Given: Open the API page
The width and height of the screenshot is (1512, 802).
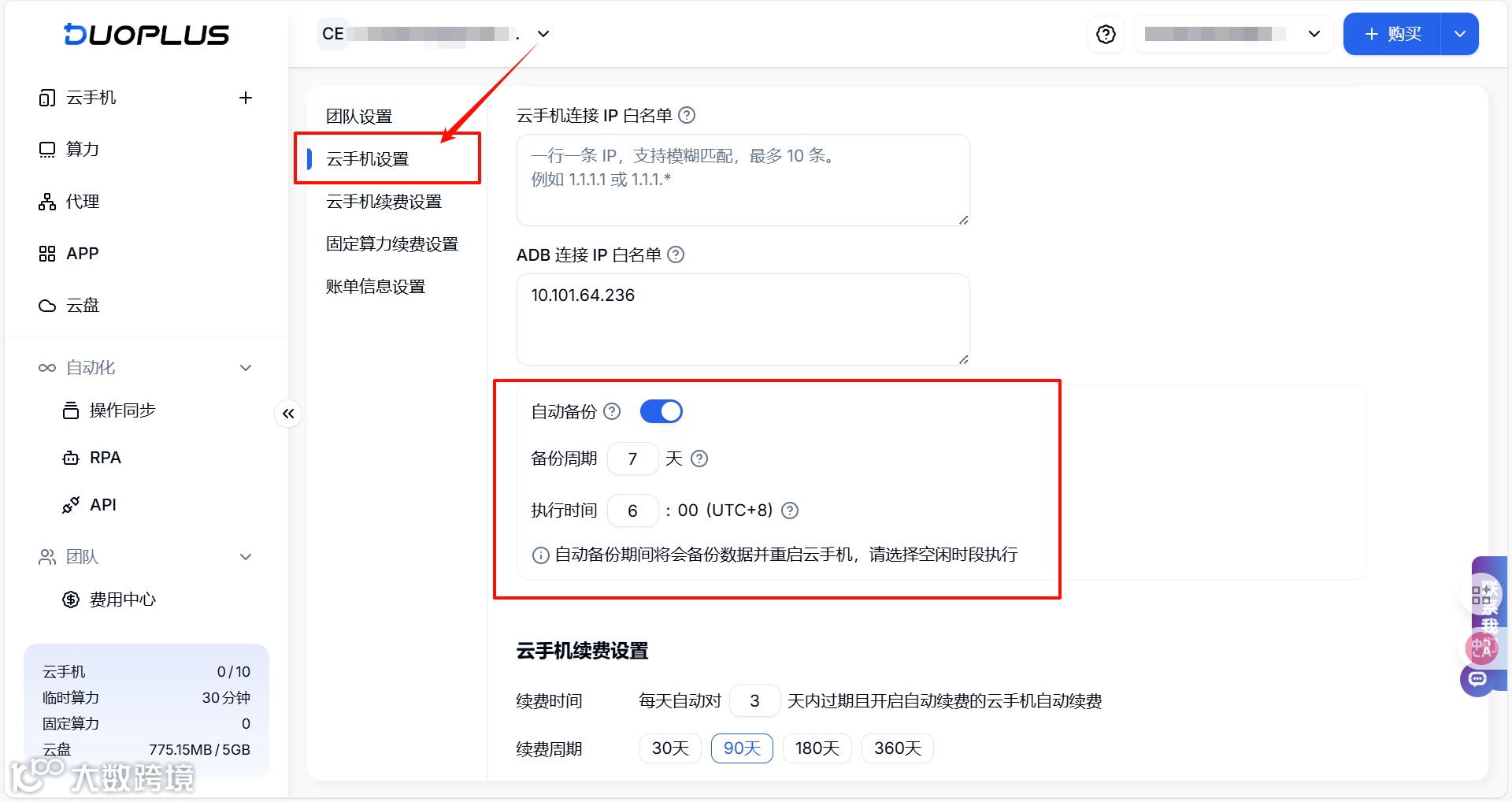Looking at the screenshot, I should click(x=103, y=505).
